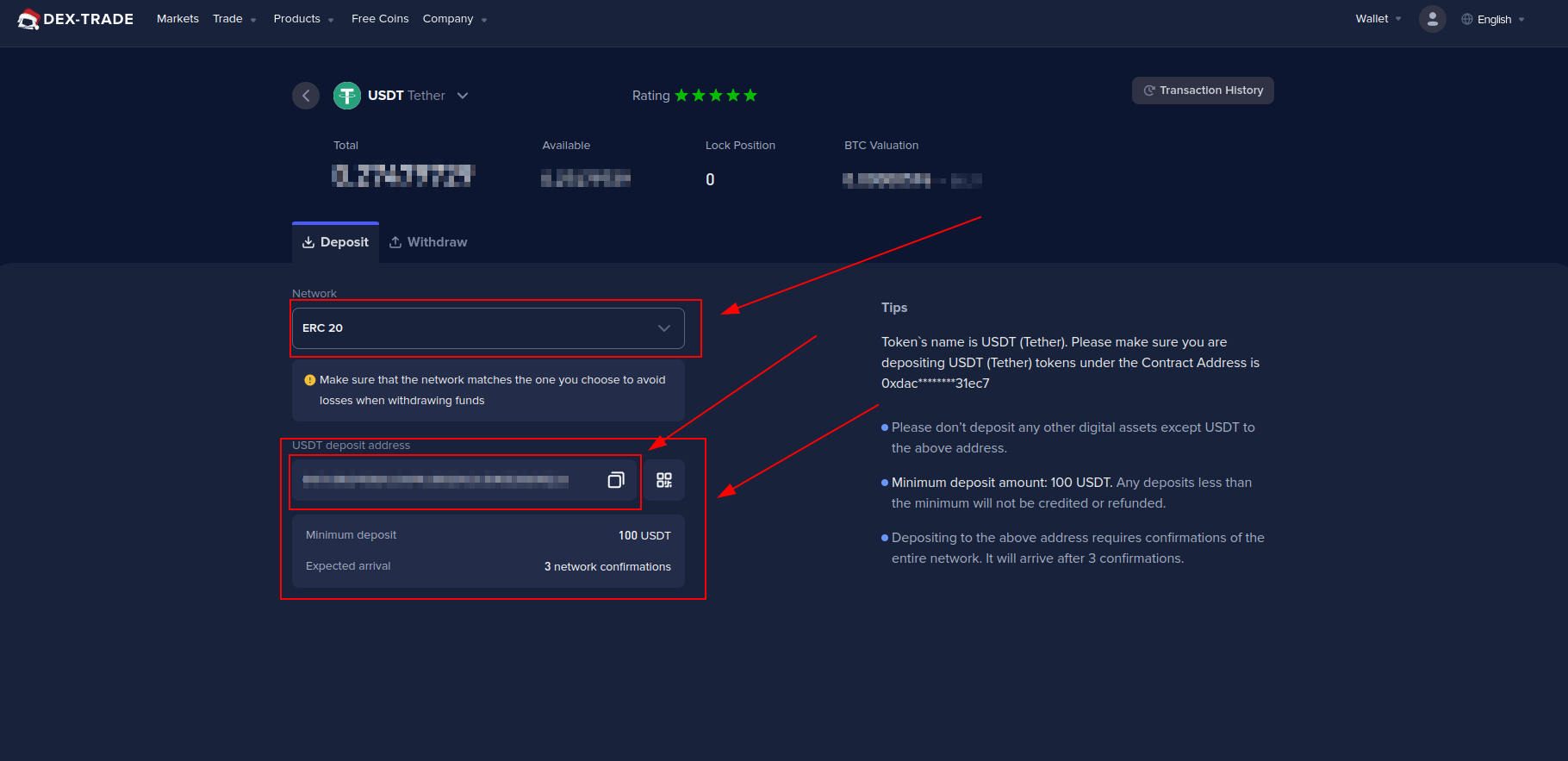The image size is (1568, 761).
Task: Click the '100 USDT' minimum deposit value
Action: click(x=644, y=535)
